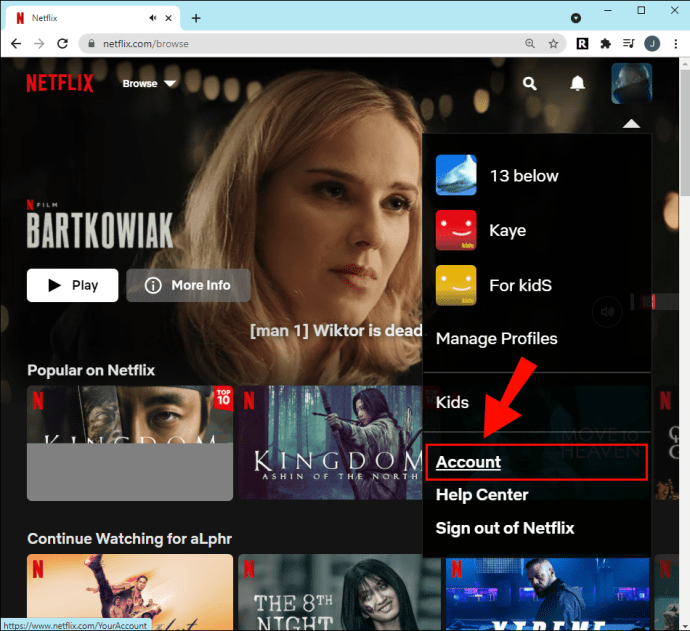The image size is (690, 631).
Task: Select the For kidS profile avatar
Action: (x=456, y=285)
